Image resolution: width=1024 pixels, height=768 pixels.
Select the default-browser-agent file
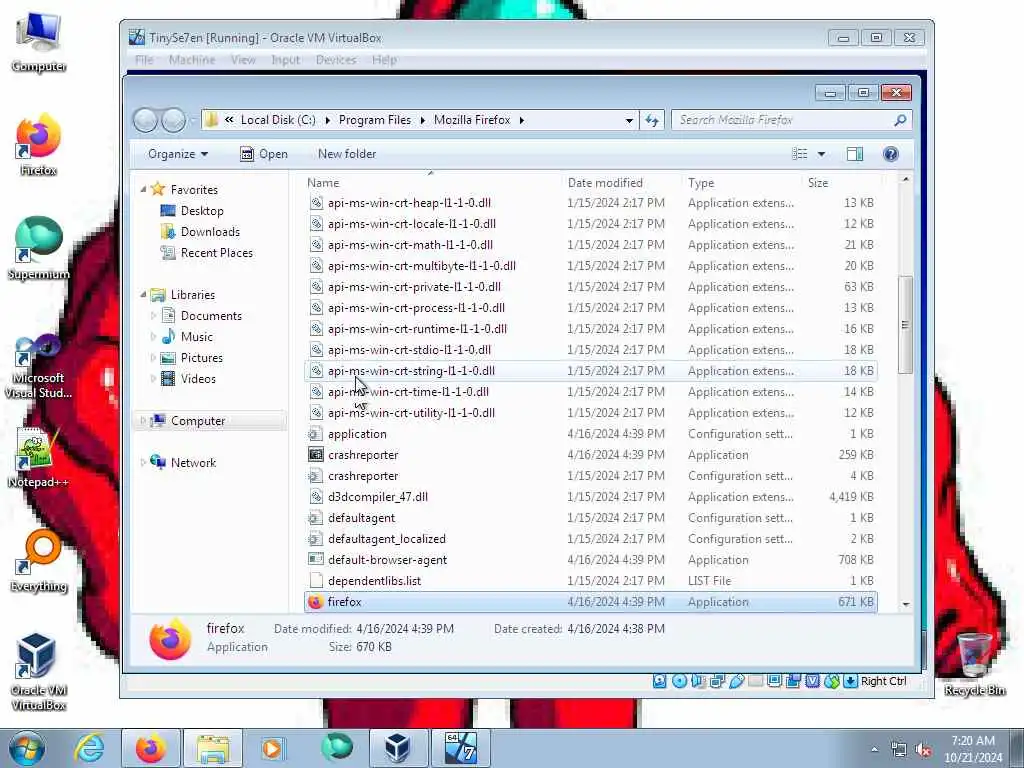tap(590, 560)
